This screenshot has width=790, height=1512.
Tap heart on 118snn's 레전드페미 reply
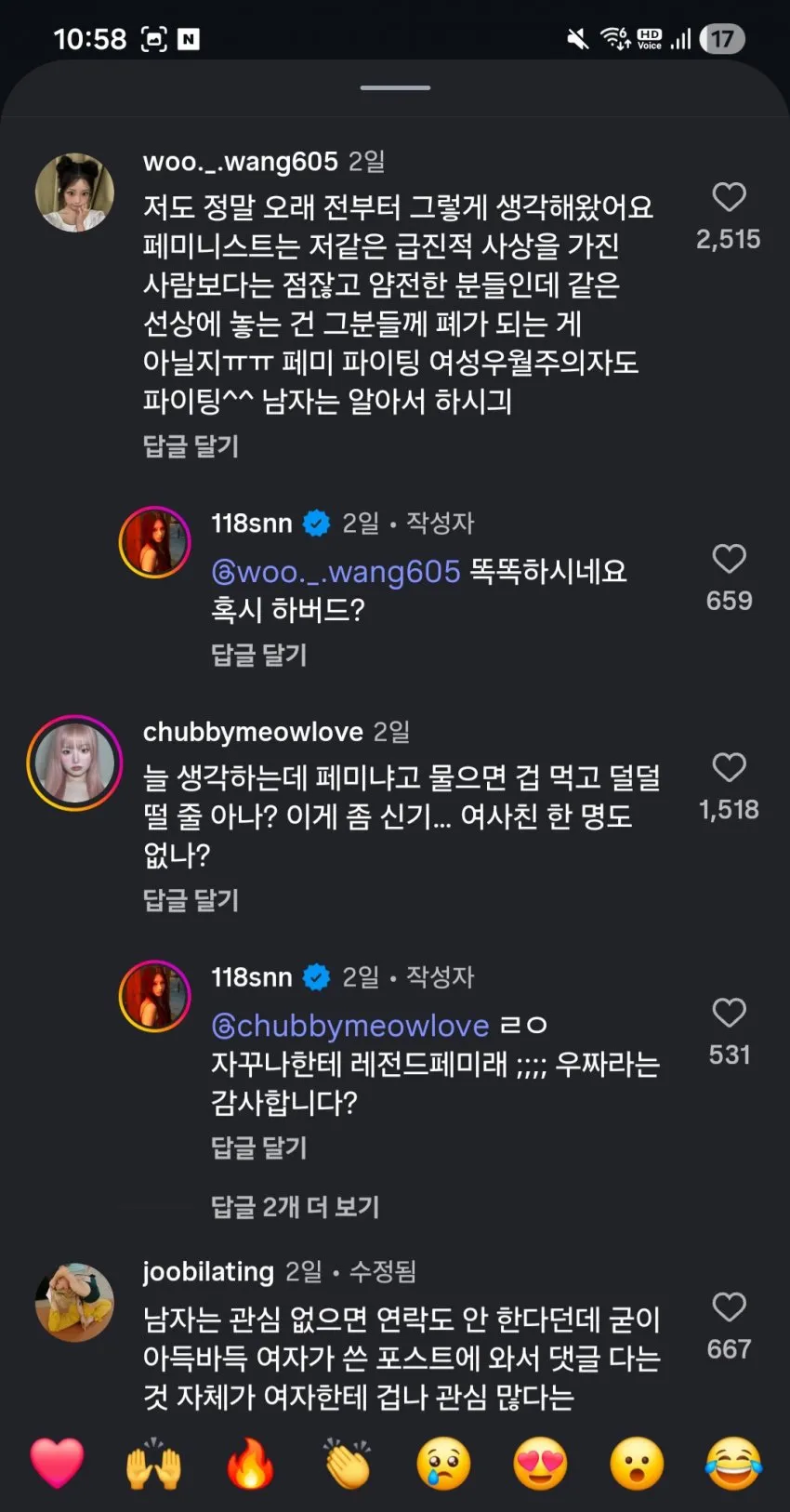click(729, 1013)
